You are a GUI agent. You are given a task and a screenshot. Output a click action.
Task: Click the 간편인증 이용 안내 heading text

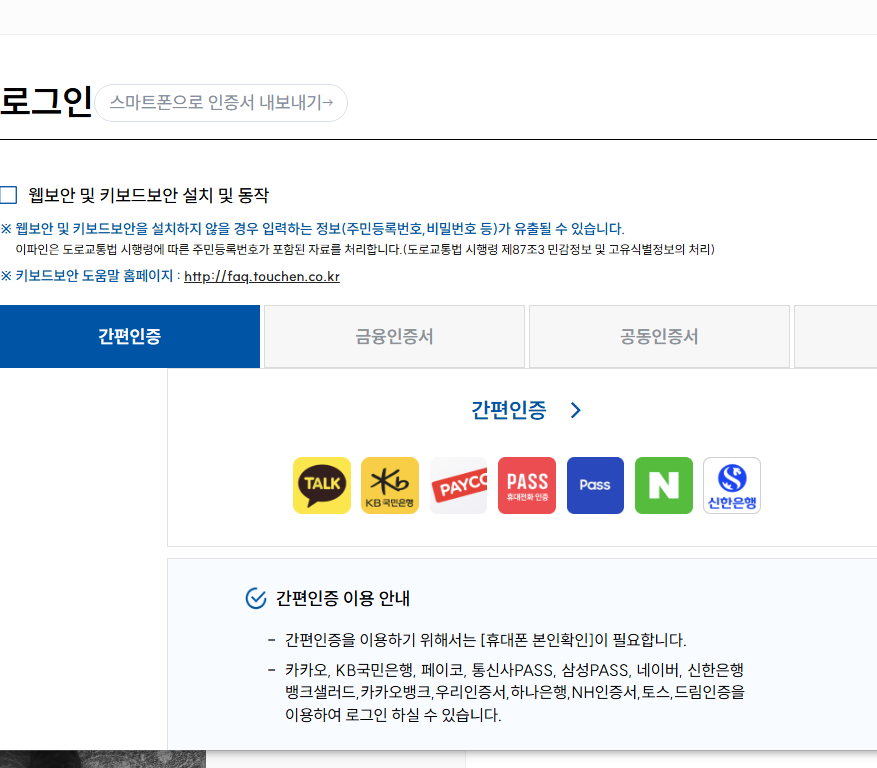point(342,599)
